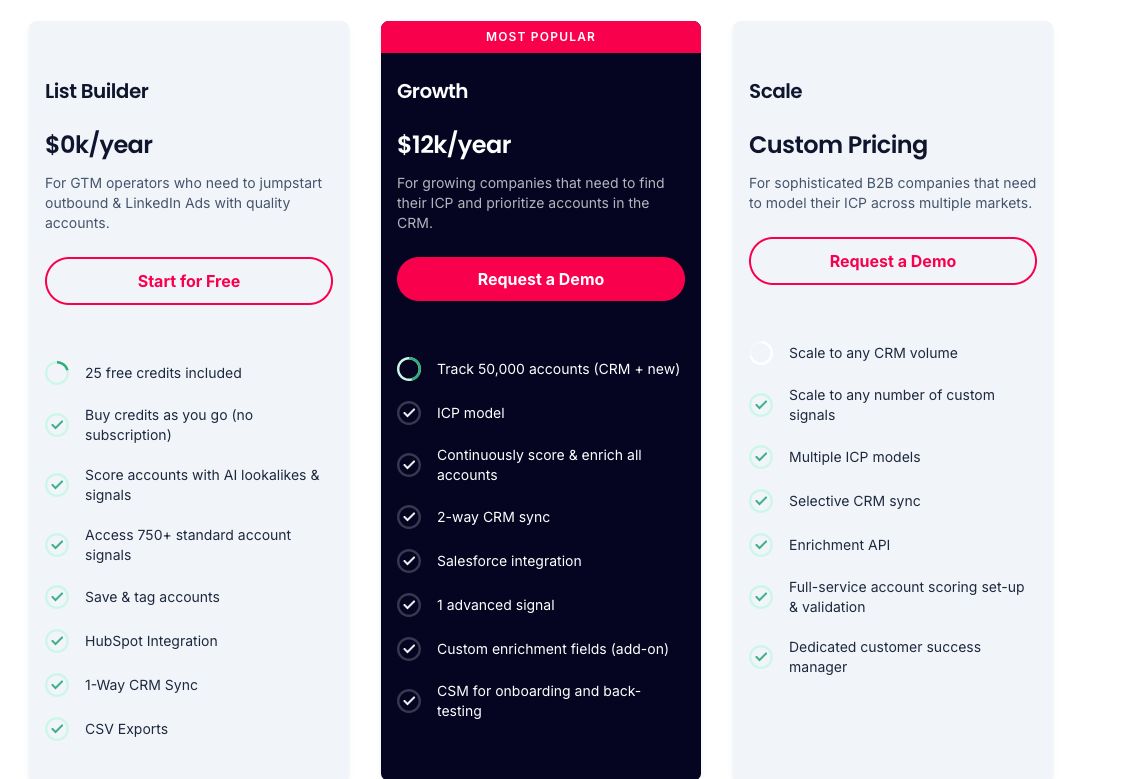This screenshot has width=1126, height=779.
Task: Click checkmark icon next to CSV Exports
Action: coord(57,729)
